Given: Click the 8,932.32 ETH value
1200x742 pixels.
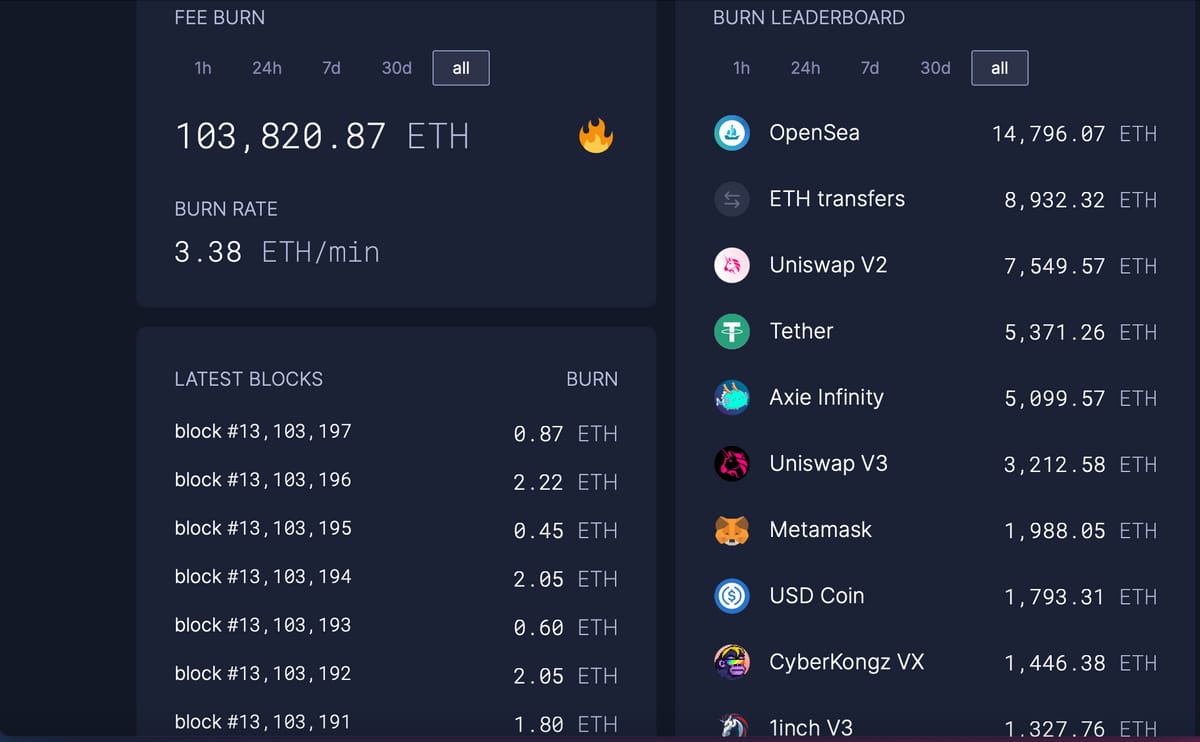Looking at the screenshot, I should click(x=1080, y=200).
